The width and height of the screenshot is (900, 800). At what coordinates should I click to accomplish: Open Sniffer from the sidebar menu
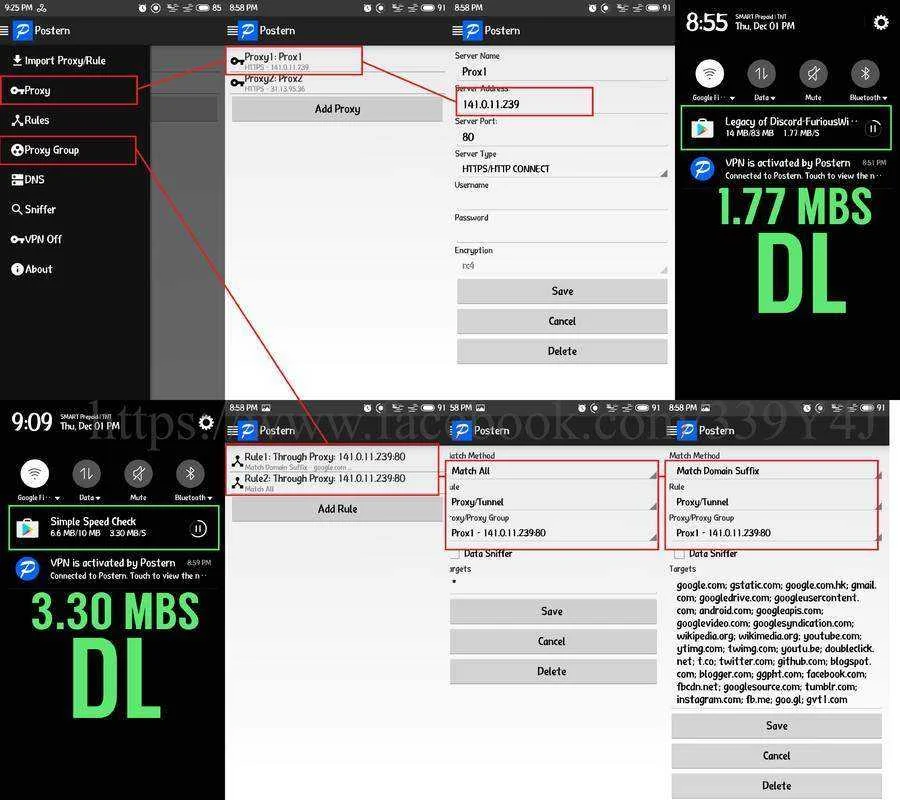coord(33,209)
